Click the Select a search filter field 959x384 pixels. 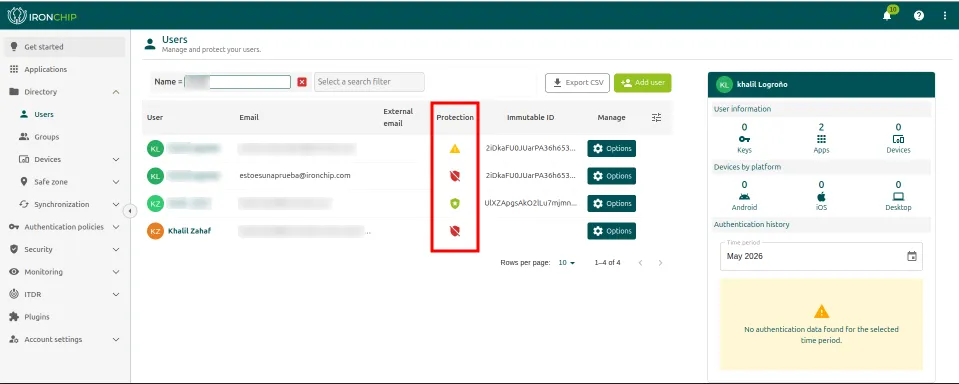[369, 82]
